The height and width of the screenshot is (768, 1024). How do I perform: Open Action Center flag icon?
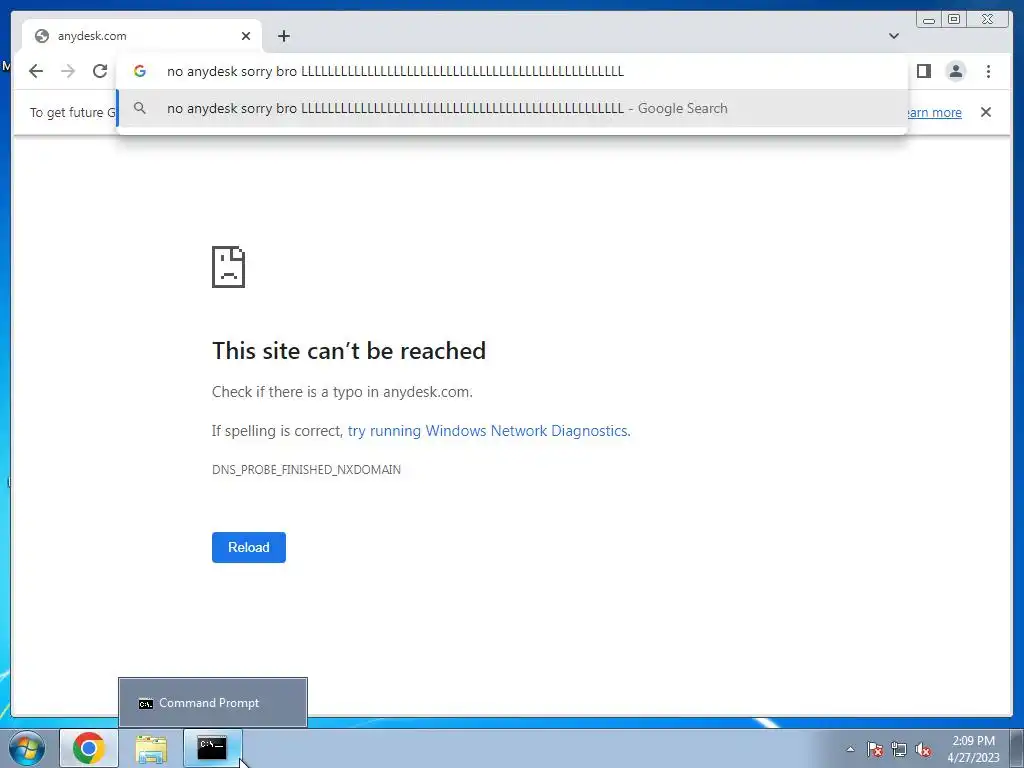coord(875,749)
